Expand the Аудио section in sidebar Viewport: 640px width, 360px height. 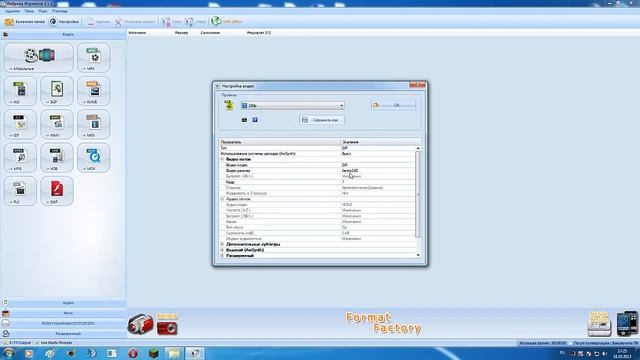coord(63,303)
